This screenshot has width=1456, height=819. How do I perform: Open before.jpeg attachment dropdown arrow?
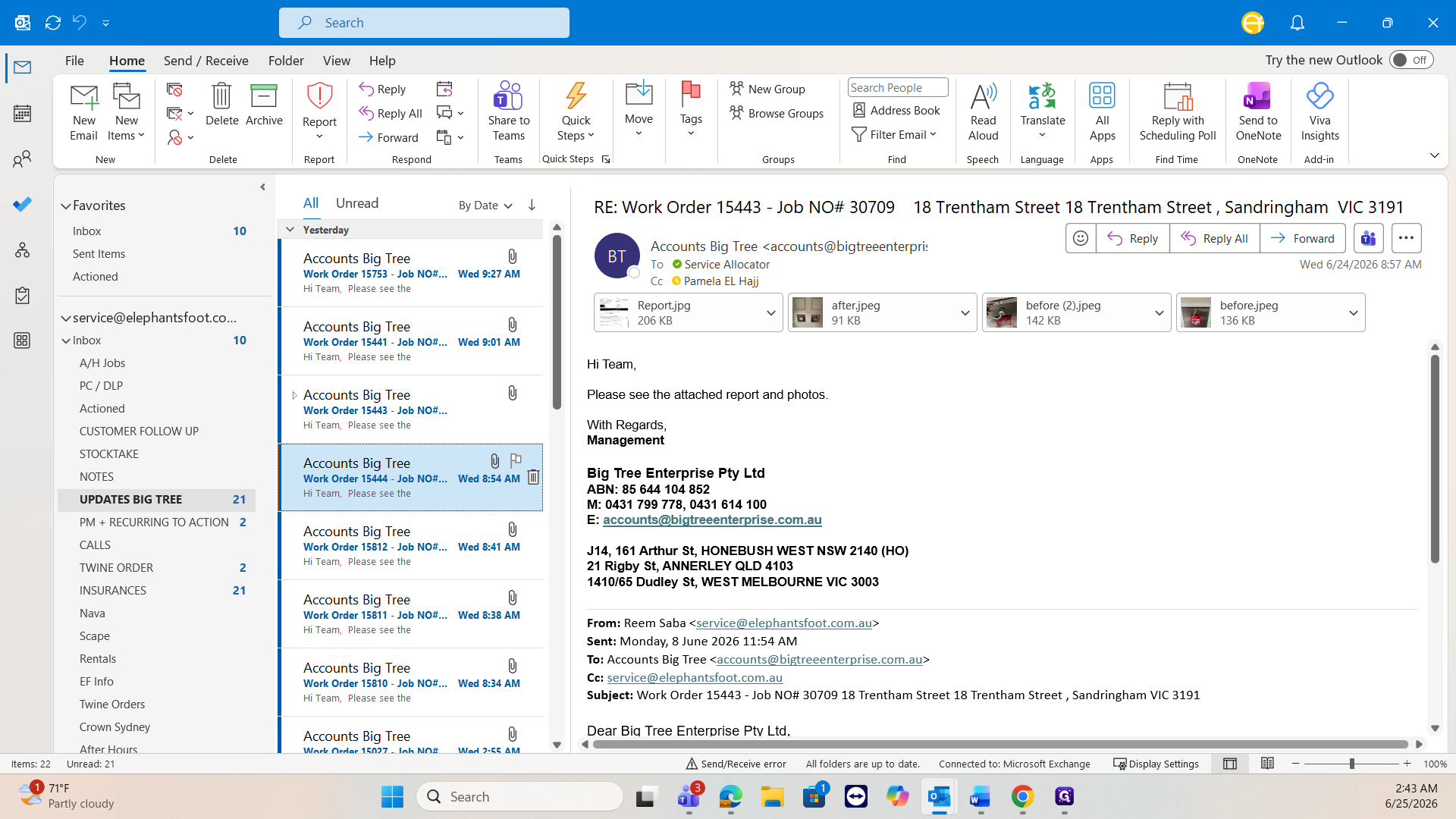1353,312
